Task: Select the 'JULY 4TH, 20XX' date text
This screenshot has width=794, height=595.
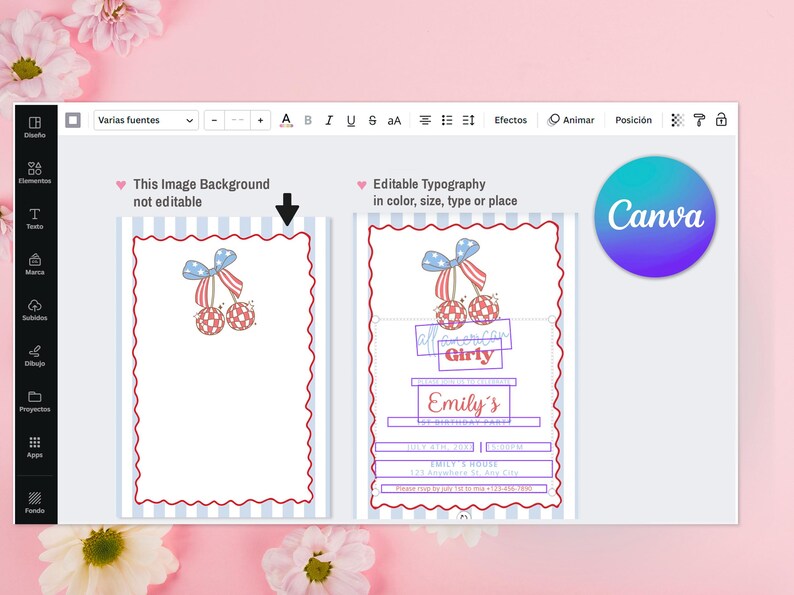Action: 425,447
